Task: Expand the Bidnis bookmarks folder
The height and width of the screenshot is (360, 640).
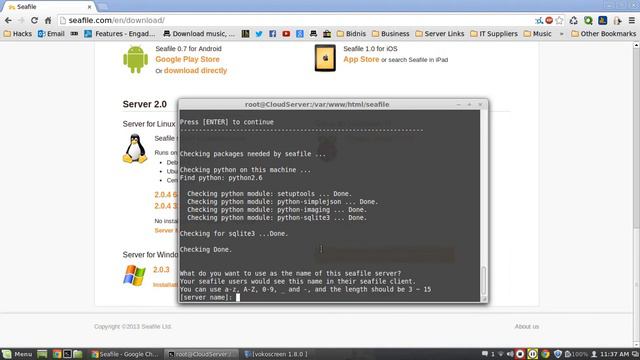Action: click(351, 34)
